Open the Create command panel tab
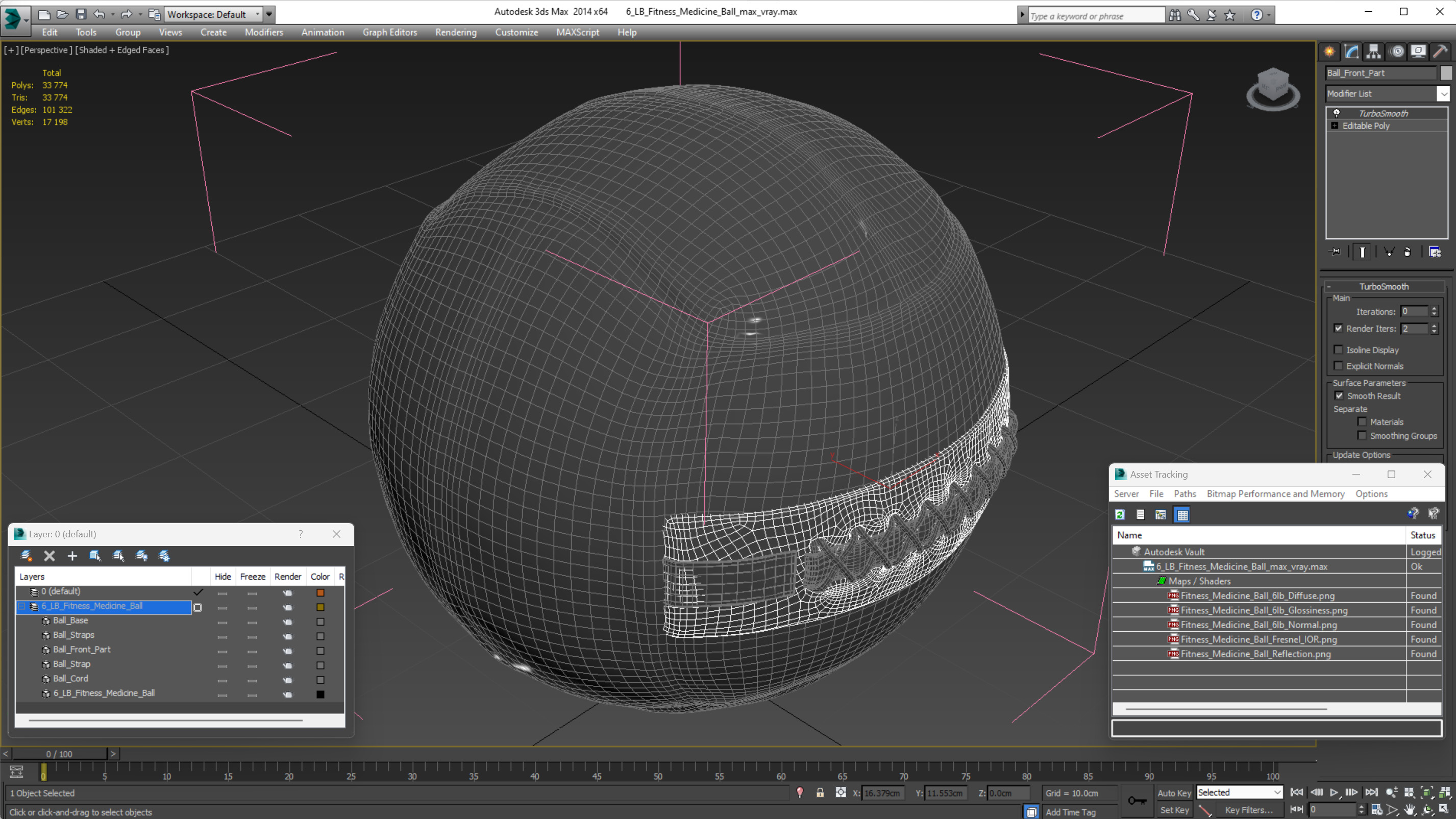The width and height of the screenshot is (1456, 819). 1329,52
